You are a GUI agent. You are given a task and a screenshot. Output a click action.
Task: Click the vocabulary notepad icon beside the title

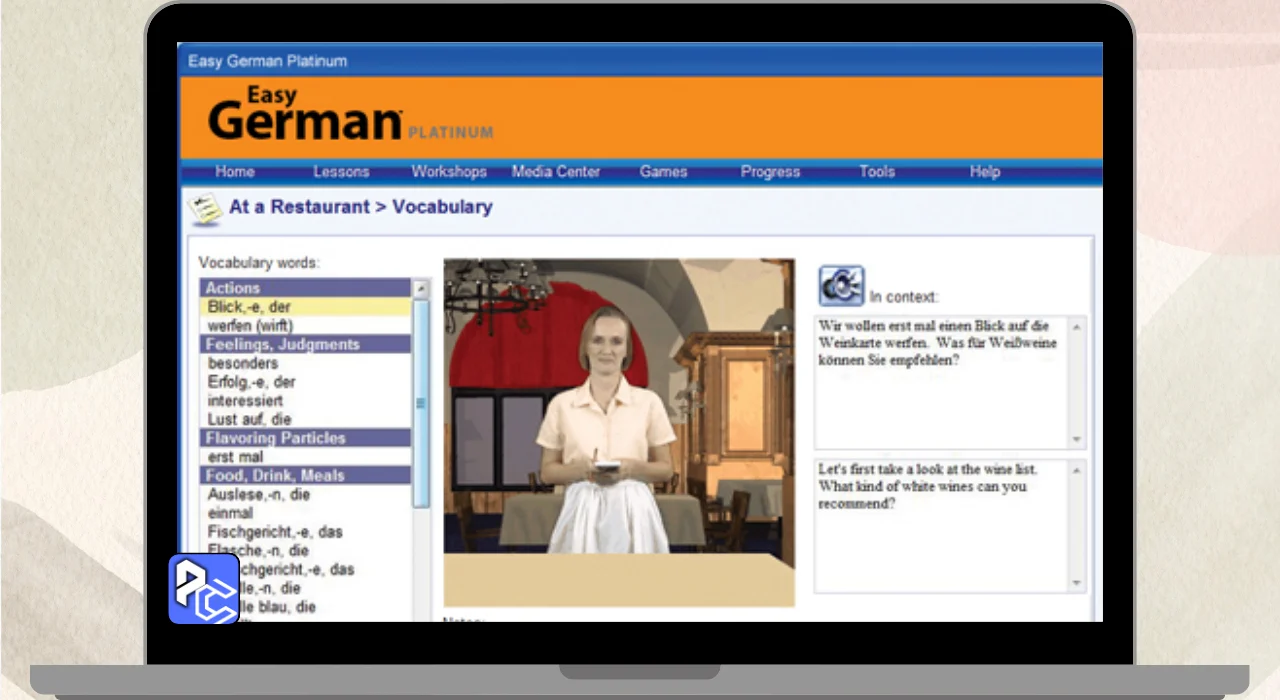(x=205, y=208)
